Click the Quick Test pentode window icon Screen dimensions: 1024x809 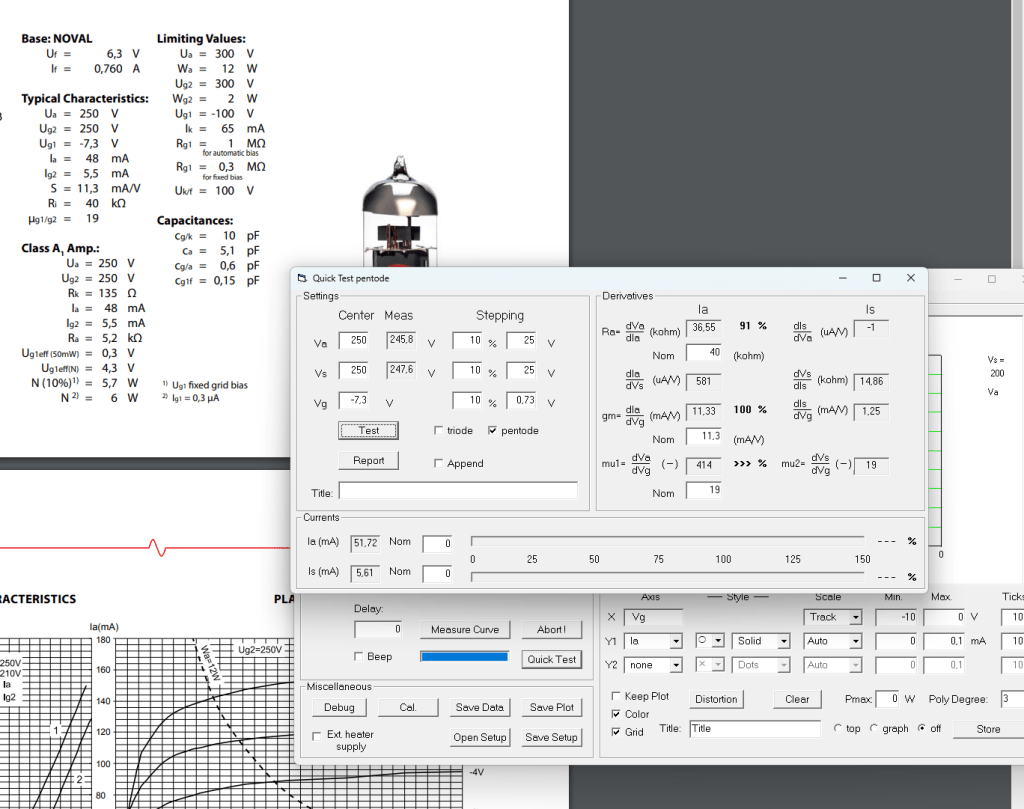303,278
